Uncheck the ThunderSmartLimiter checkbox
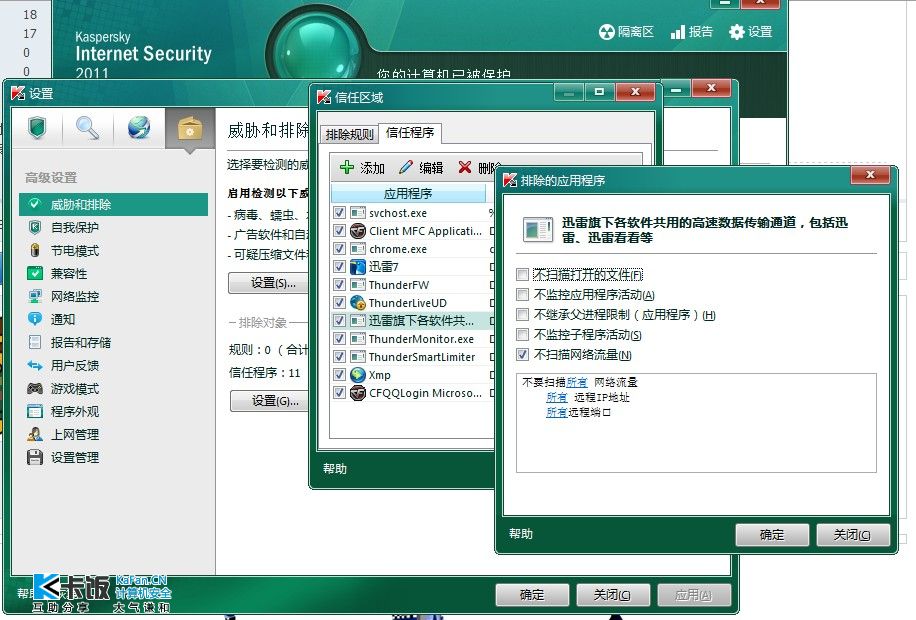The width and height of the screenshot is (916, 620). (339, 357)
